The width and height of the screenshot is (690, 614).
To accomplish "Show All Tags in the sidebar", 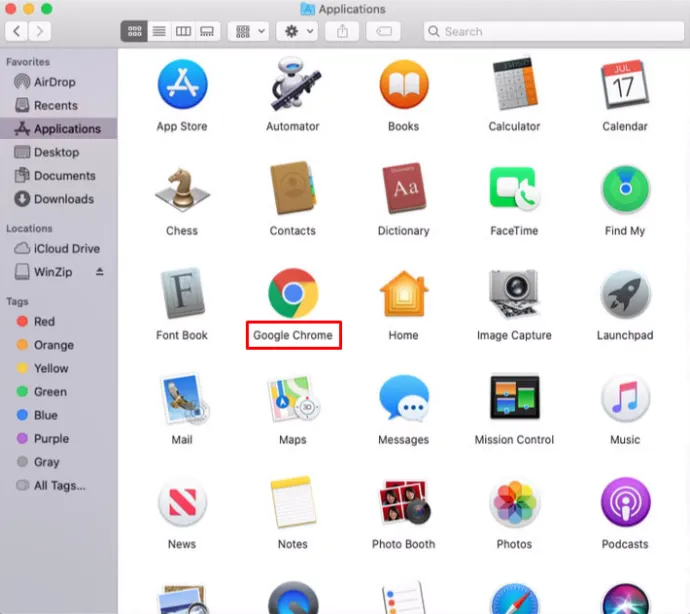I will click(x=59, y=485).
